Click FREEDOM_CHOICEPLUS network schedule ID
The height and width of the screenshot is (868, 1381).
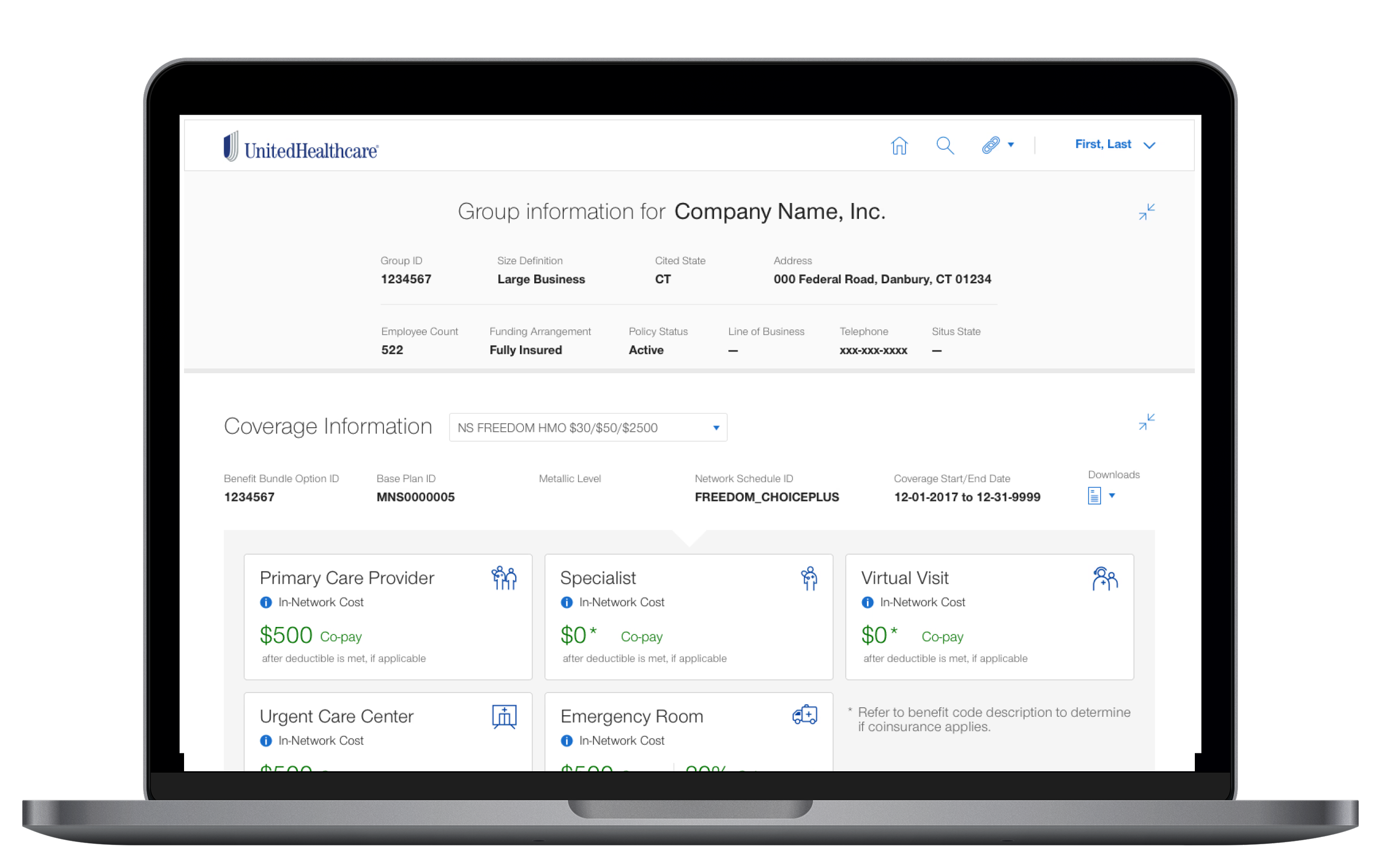coord(766,497)
